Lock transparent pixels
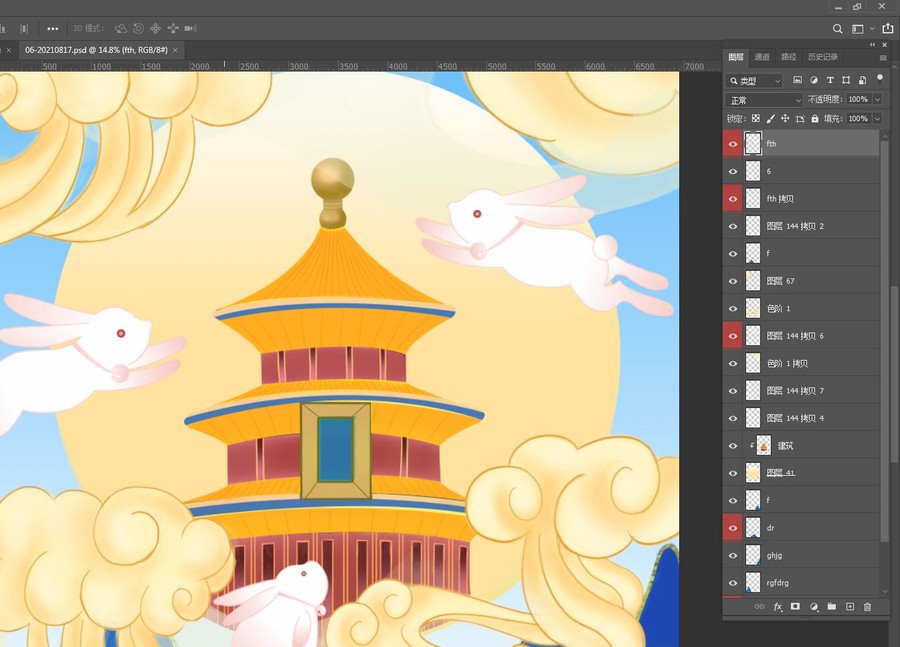Viewport: 900px width, 647px height. (756, 118)
